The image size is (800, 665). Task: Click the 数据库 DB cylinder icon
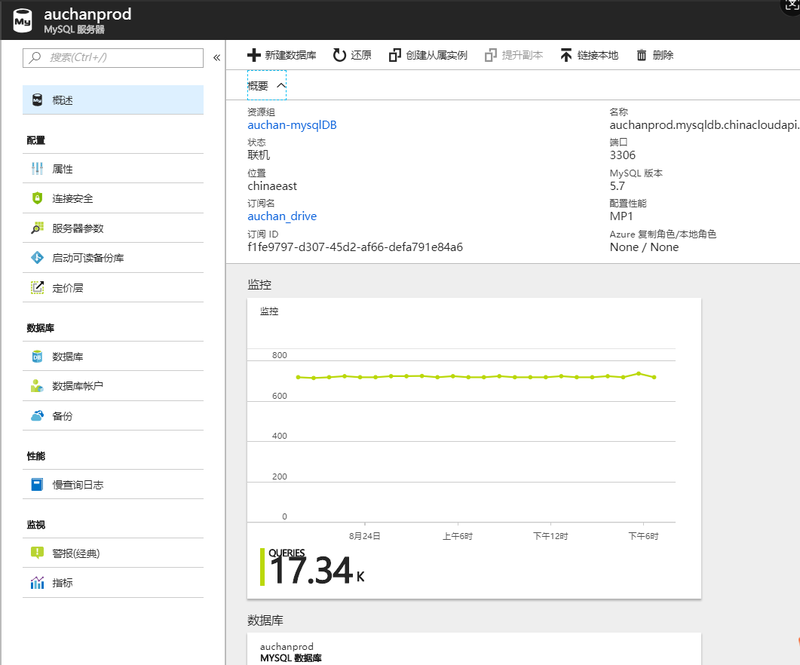coord(37,356)
